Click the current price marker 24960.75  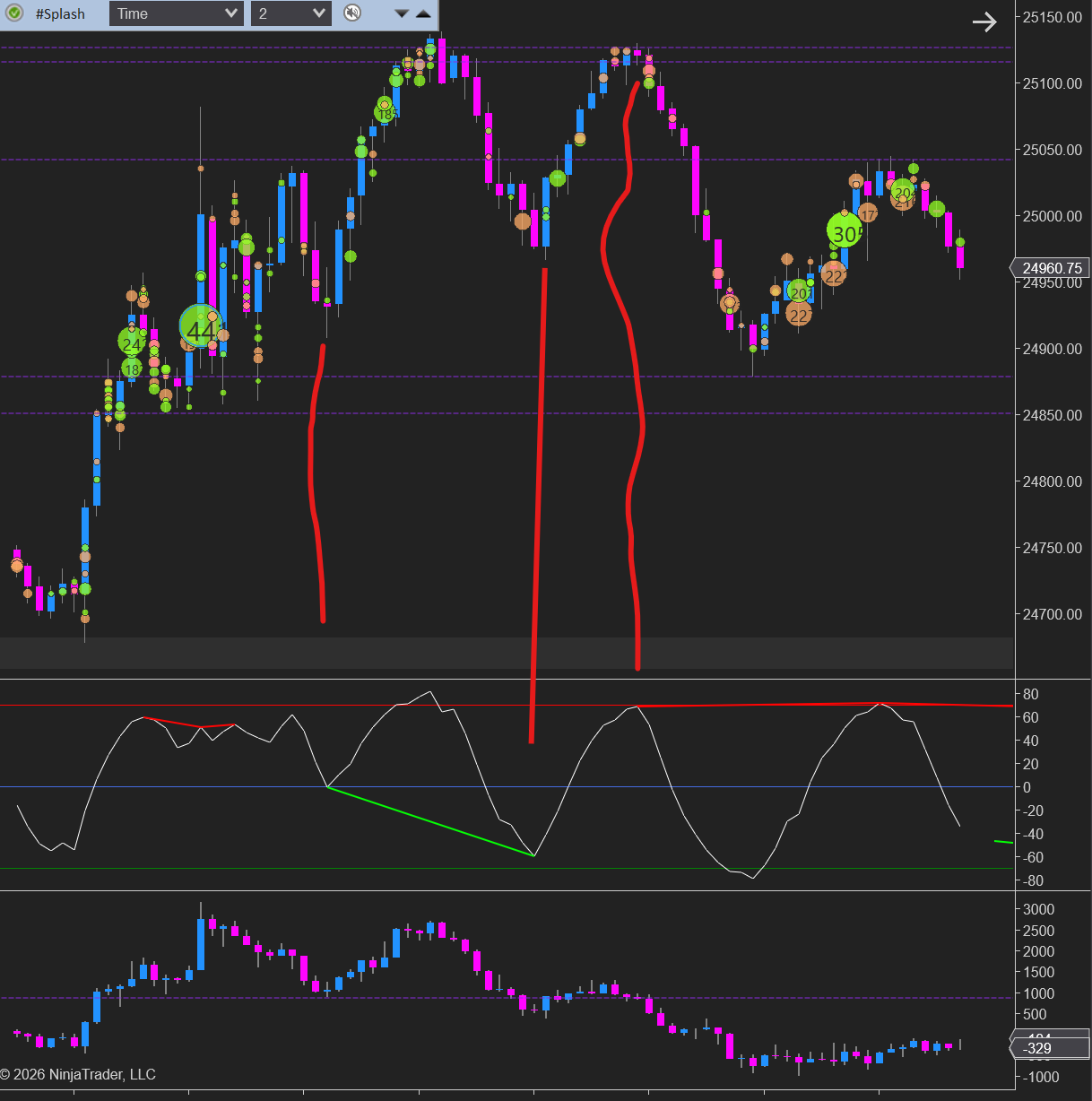1051,268
